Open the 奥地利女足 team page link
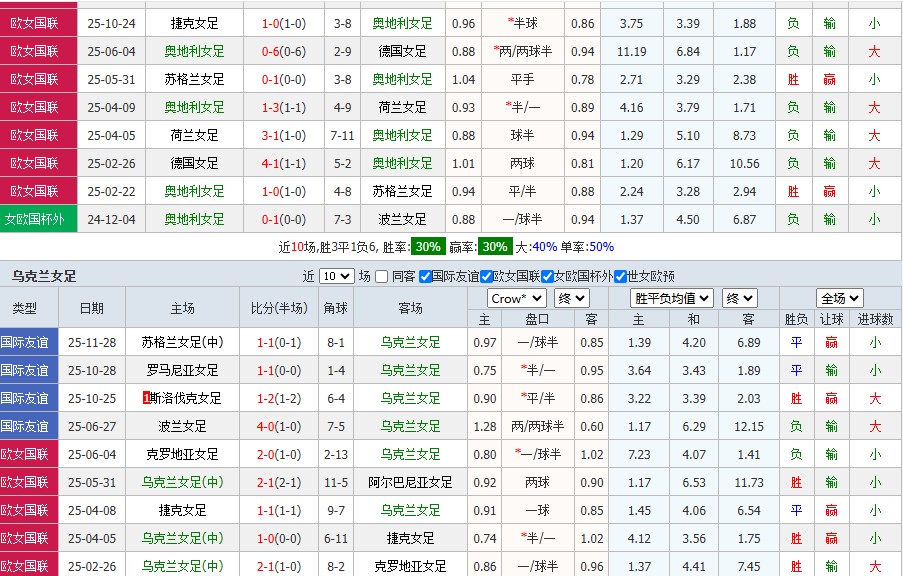Viewport: 903px width, 576px height. coord(401,22)
